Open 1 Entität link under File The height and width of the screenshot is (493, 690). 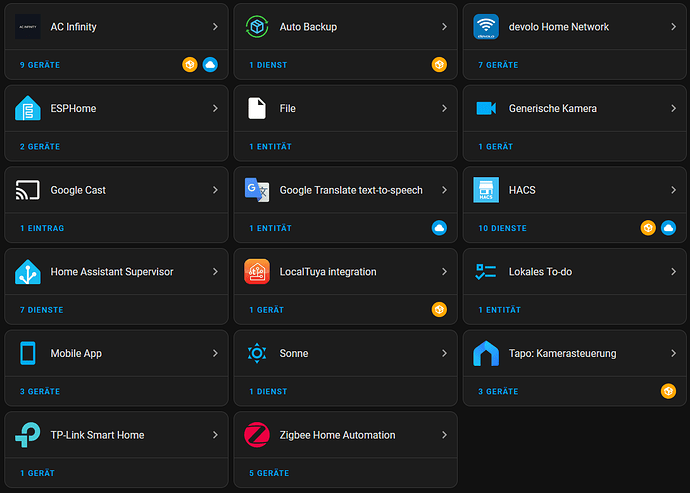click(x=270, y=147)
